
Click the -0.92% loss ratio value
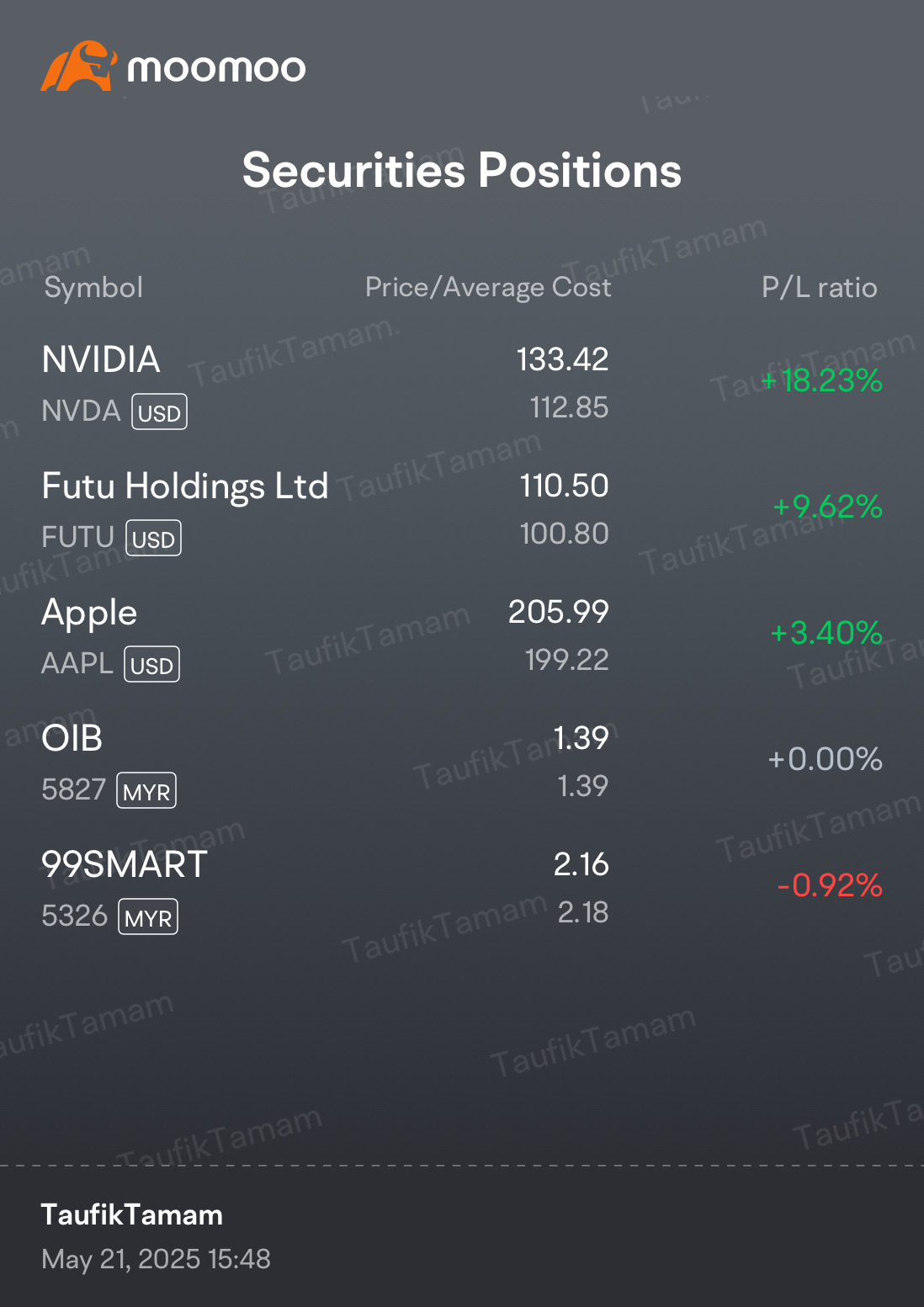830,885
